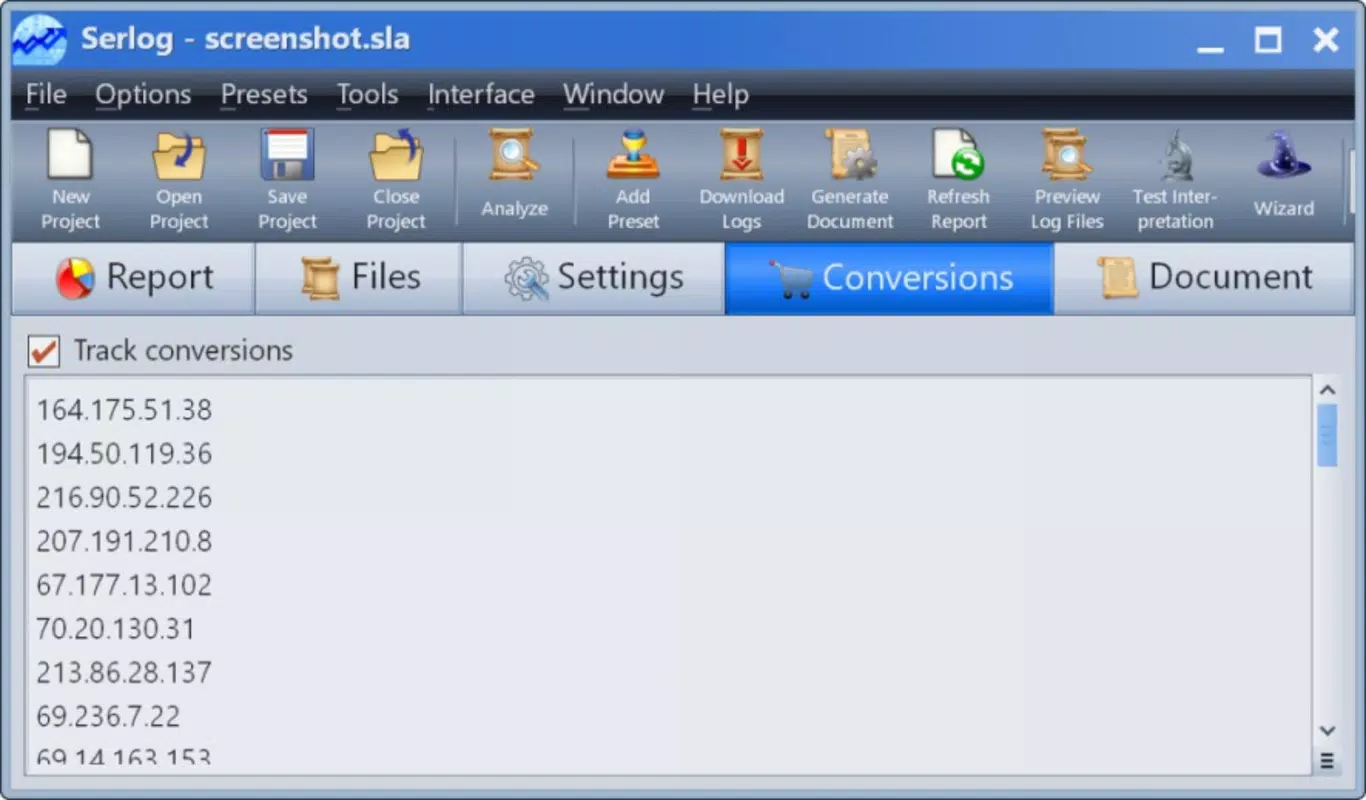Click IP address 67.177.13.102
The width and height of the screenshot is (1366, 800).
click(124, 585)
